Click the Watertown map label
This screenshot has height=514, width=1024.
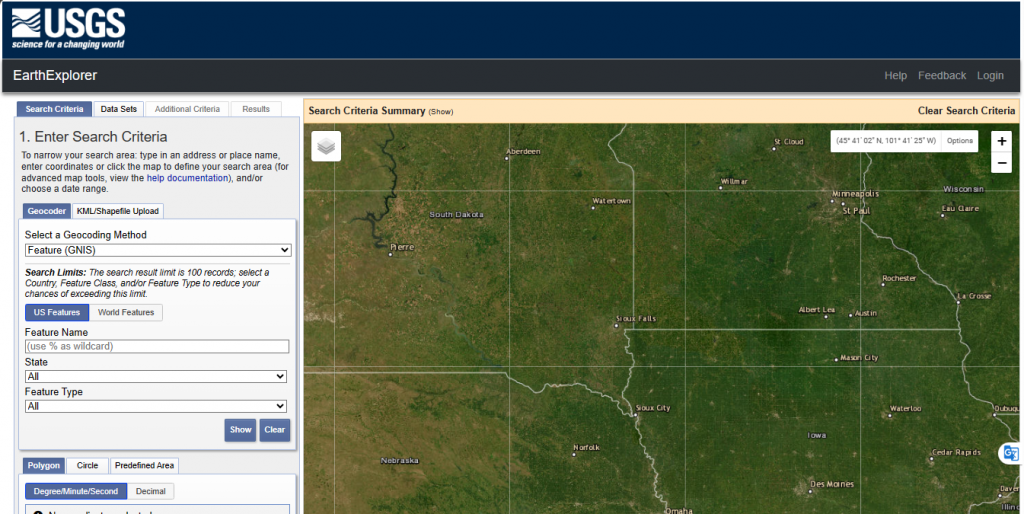coord(611,201)
